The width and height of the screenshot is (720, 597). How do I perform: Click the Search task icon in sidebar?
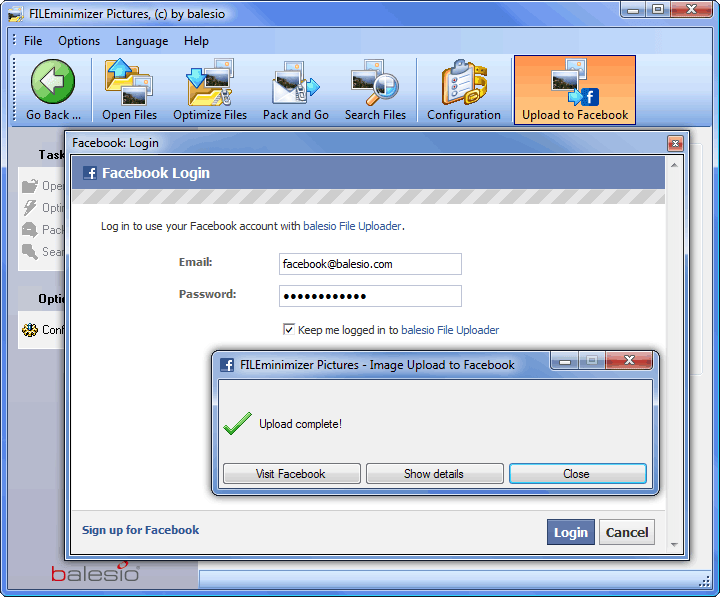click(30, 252)
